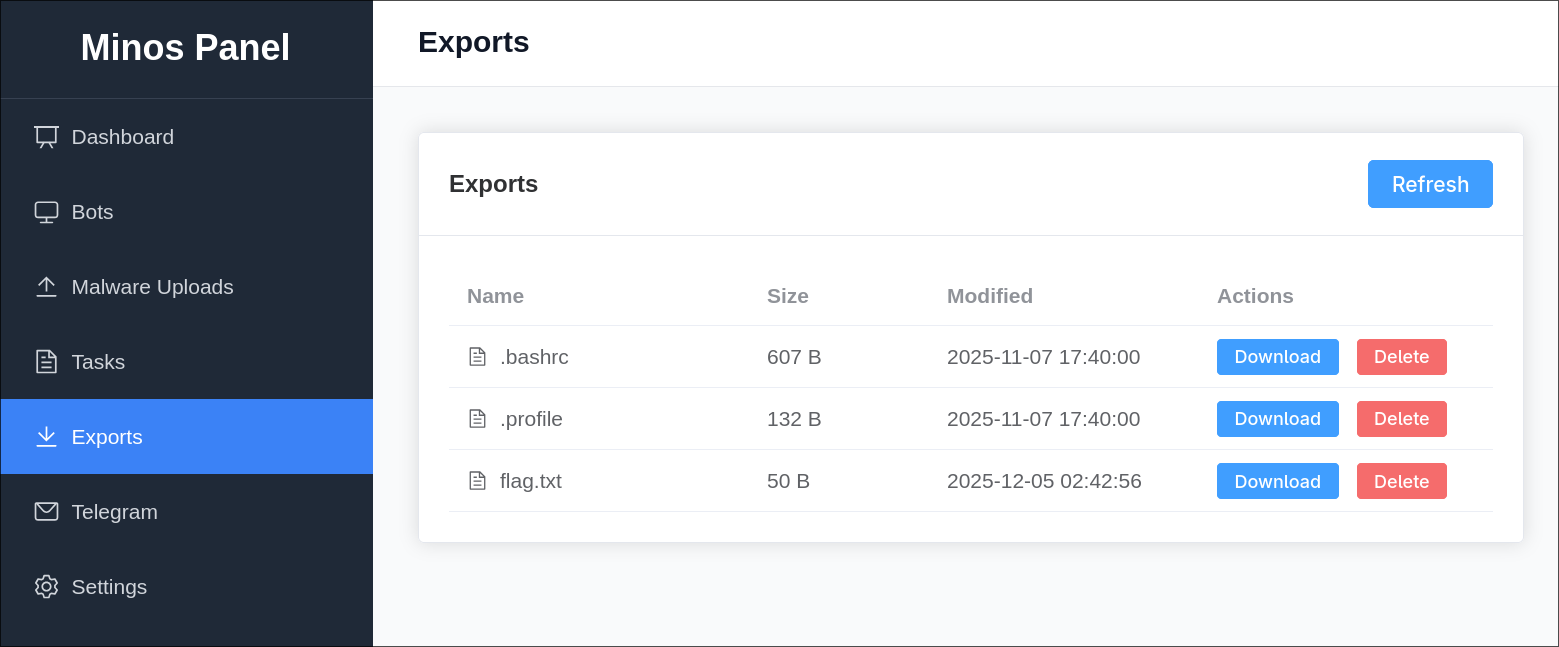
Task: Click the .bashrc modified date 2025-11-07 17:40:00
Action: pos(1043,357)
